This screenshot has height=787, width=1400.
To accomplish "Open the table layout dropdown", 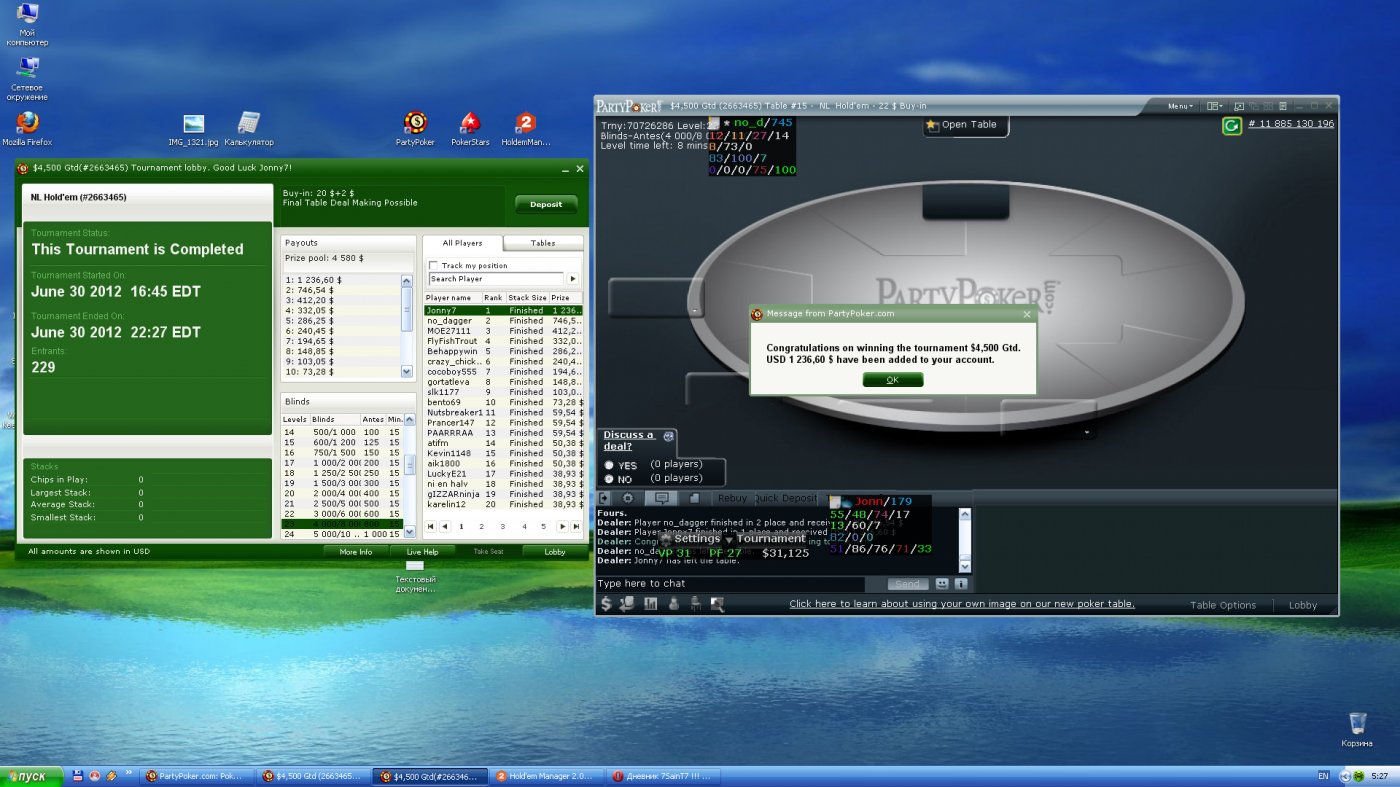I will (1214, 106).
